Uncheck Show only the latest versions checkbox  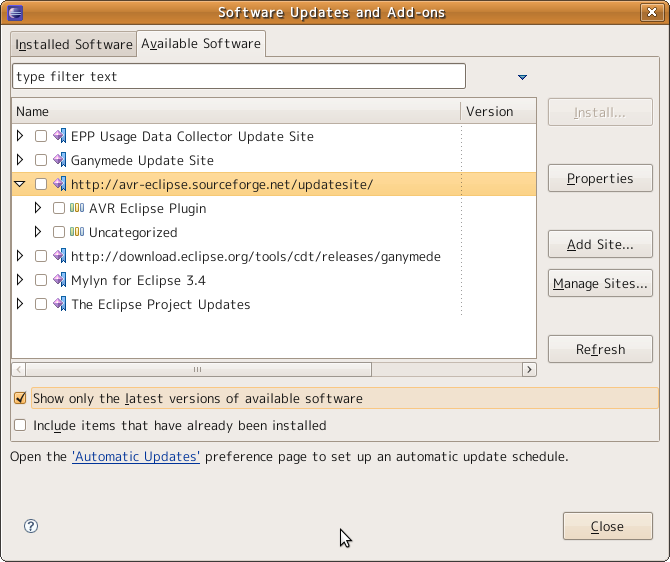[20, 398]
